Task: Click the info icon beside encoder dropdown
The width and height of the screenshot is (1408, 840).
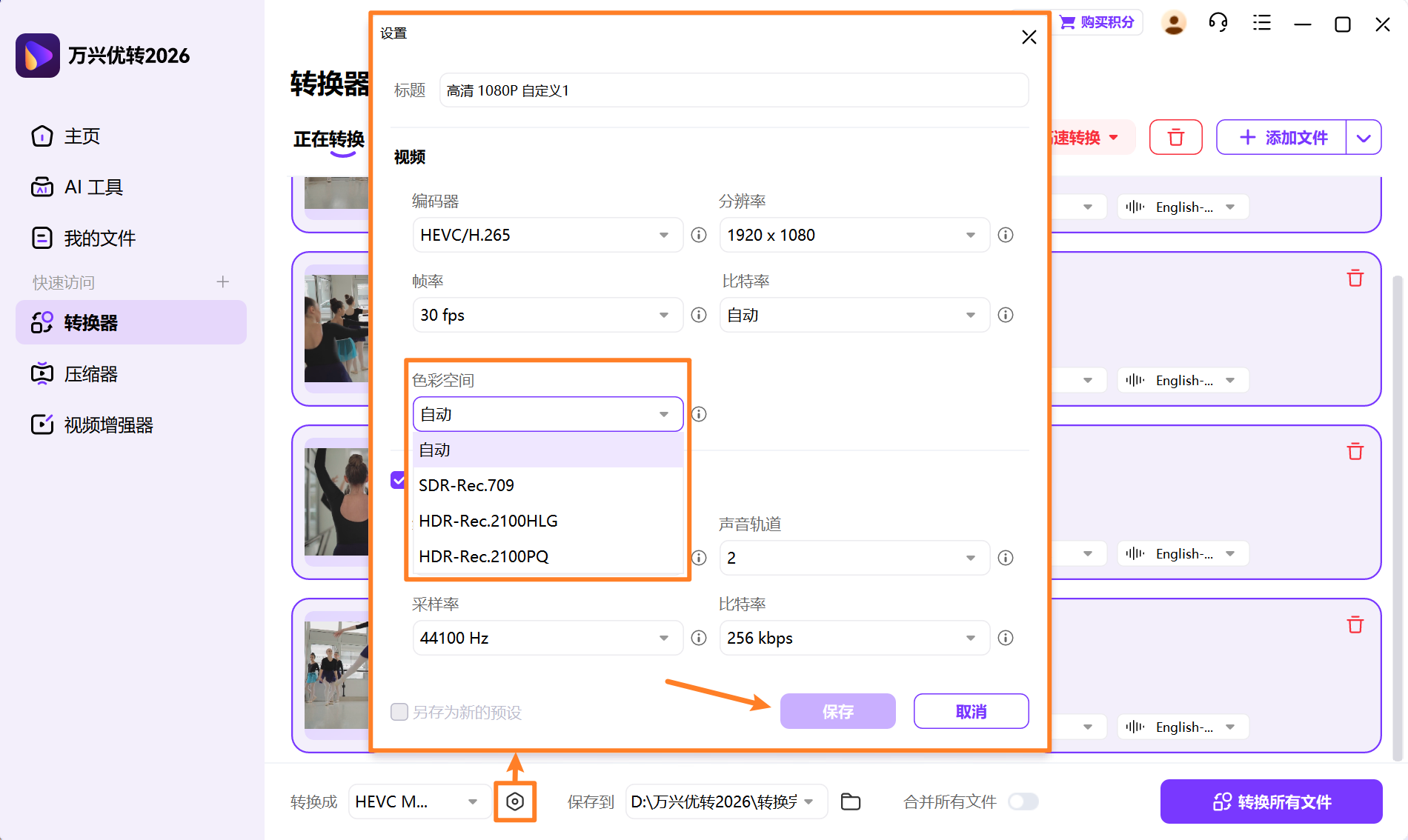Action: pyautogui.click(x=698, y=235)
